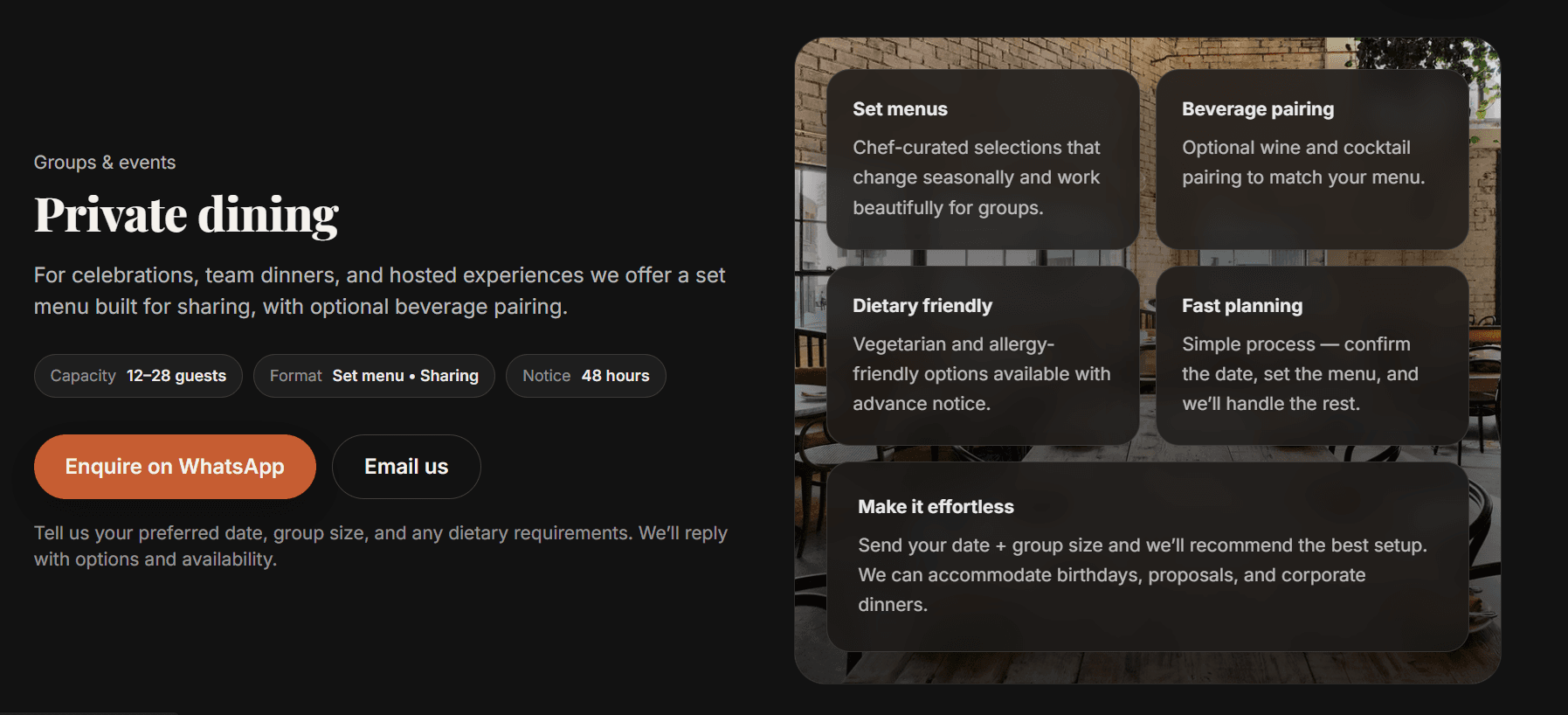Click the Enquire on WhatsApp button
This screenshot has width=1568, height=715.
pos(175,467)
